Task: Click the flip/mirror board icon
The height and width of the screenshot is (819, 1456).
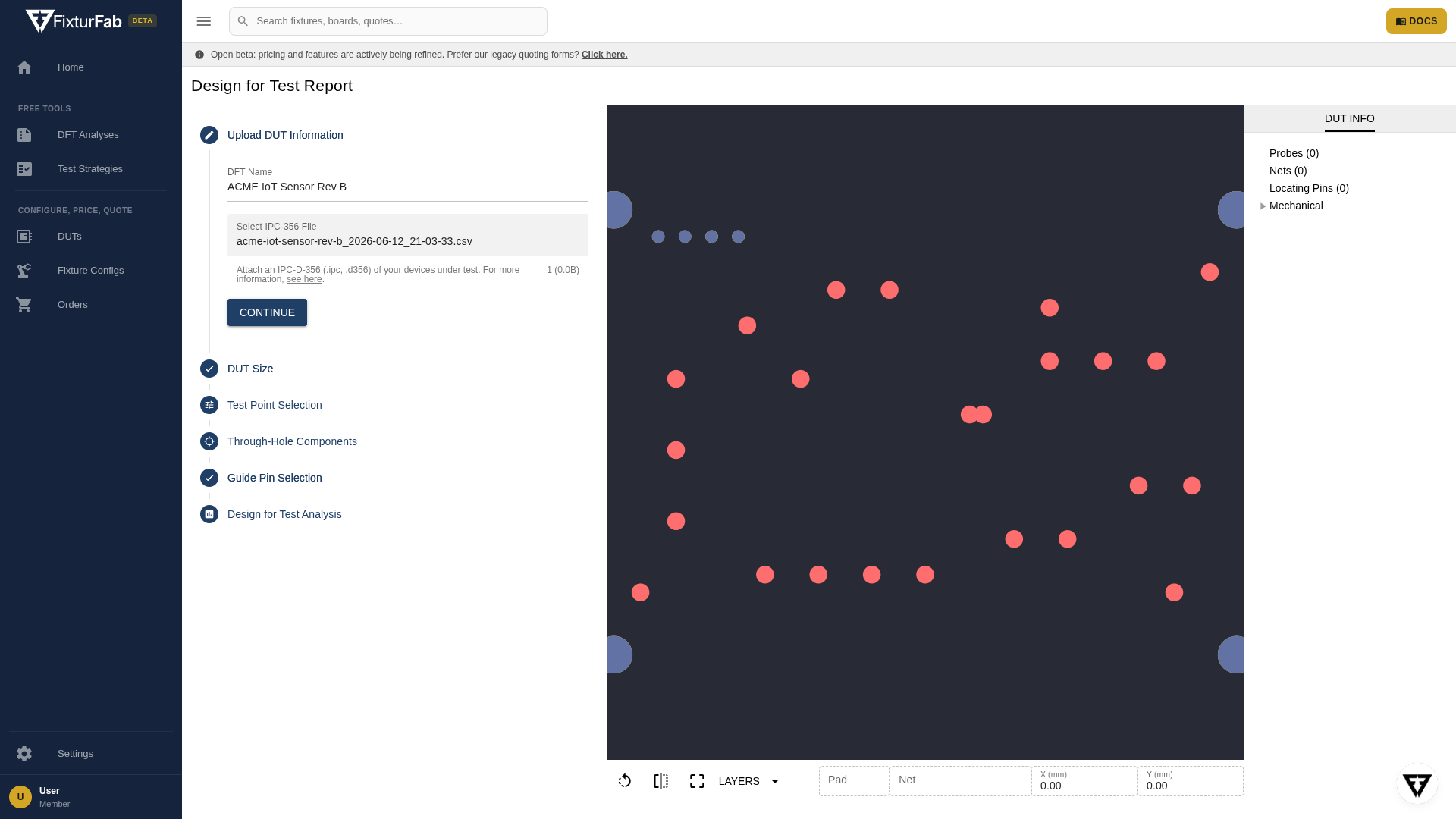Action: [x=661, y=781]
